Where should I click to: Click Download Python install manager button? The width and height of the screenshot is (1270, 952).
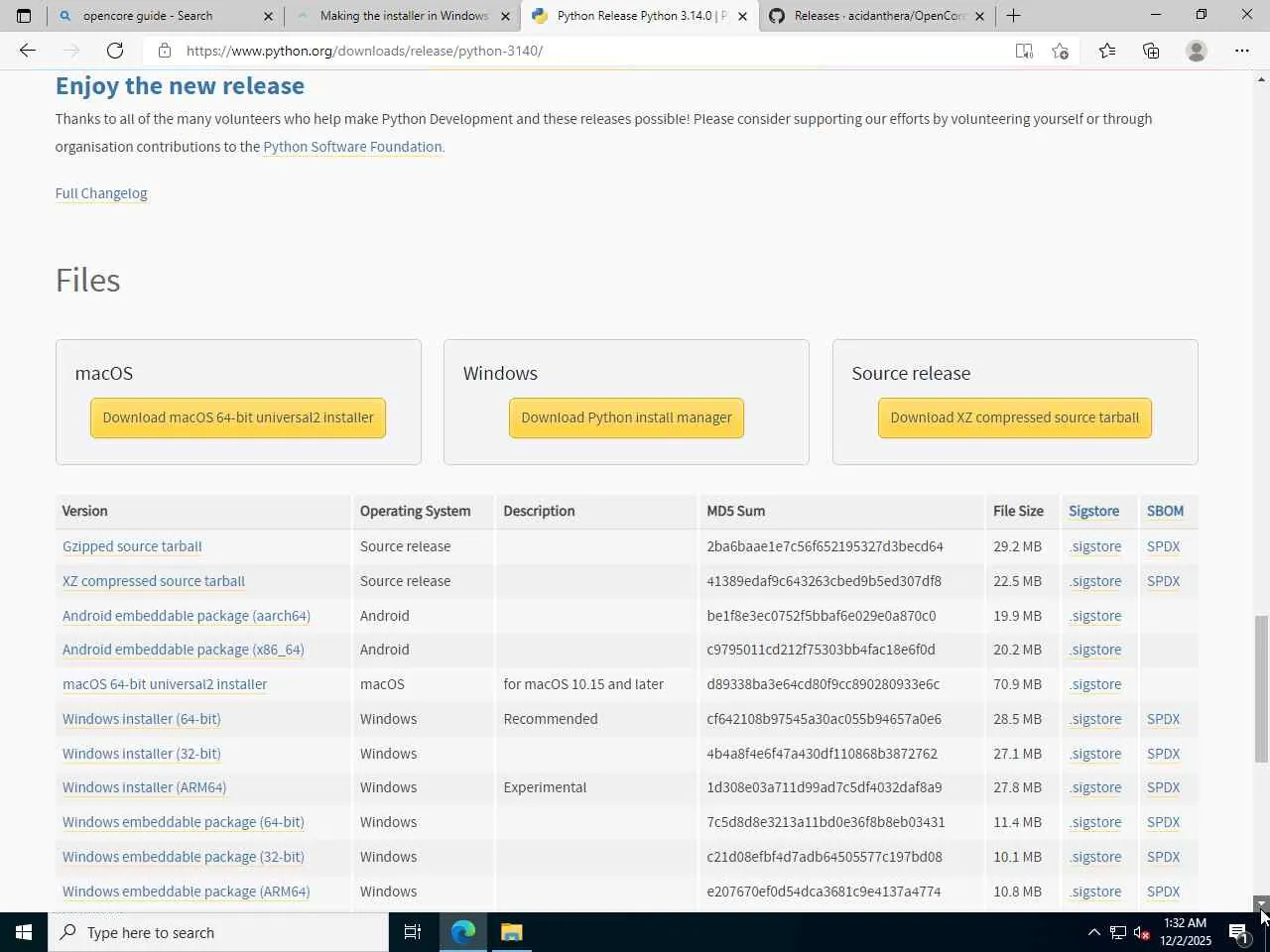tap(626, 417)
